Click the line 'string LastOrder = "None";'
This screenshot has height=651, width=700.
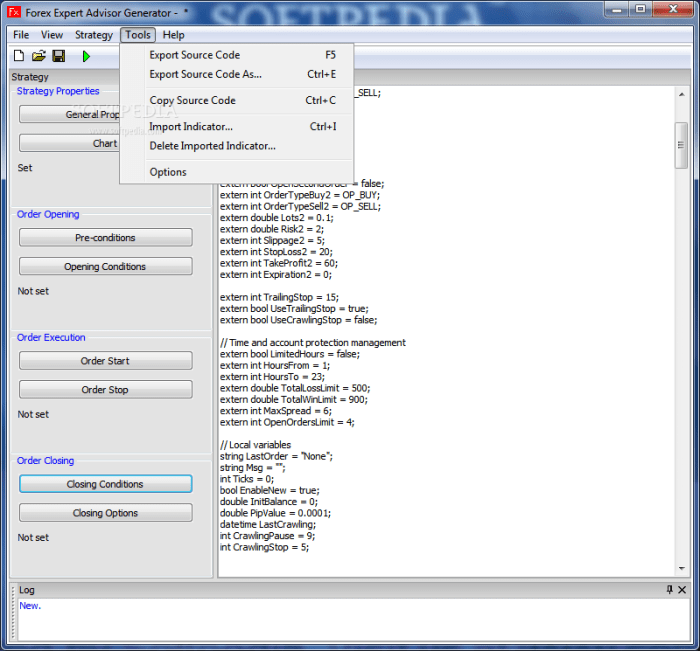276,456
